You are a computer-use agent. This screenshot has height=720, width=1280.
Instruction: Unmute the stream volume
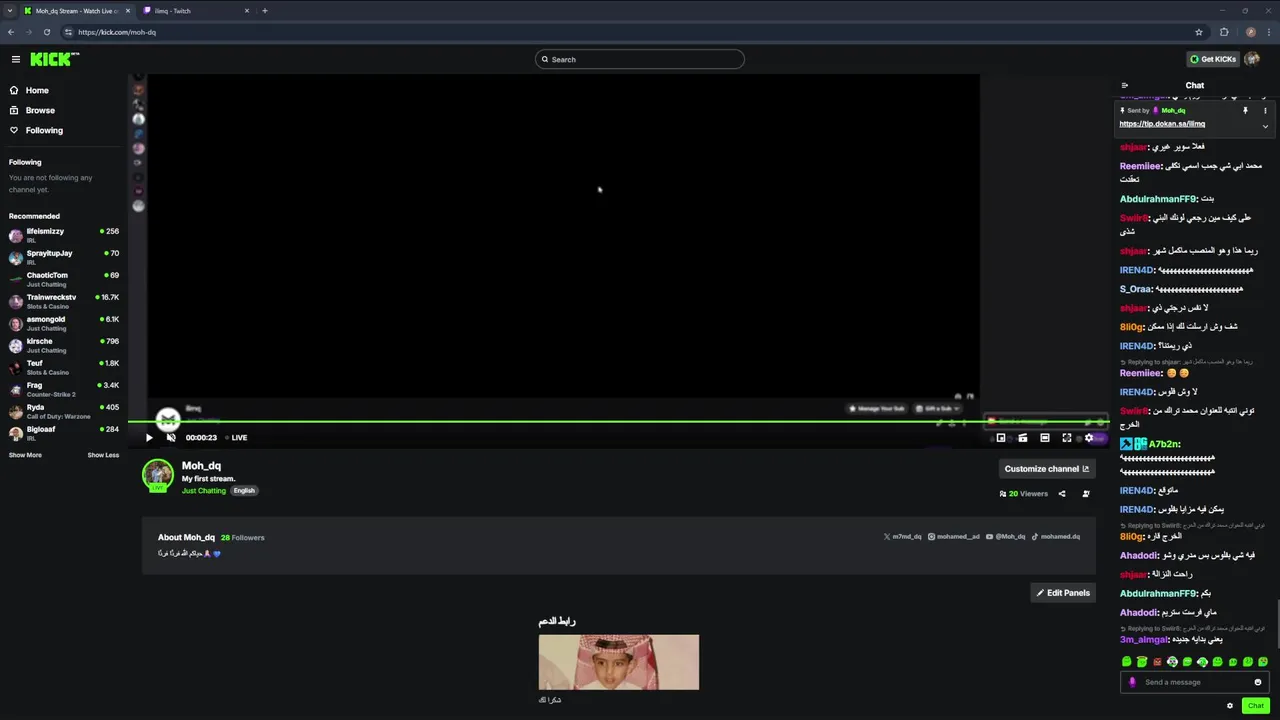(171, 437)
